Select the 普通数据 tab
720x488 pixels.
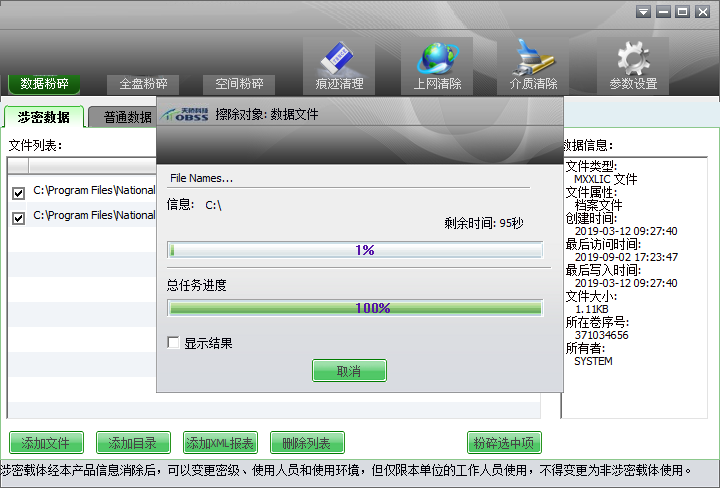click(x=123, y=117)
